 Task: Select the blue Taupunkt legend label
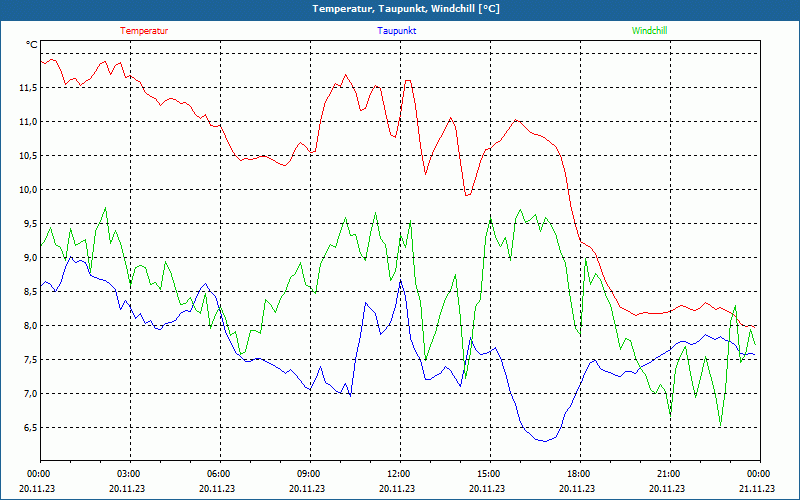point(397,31)
